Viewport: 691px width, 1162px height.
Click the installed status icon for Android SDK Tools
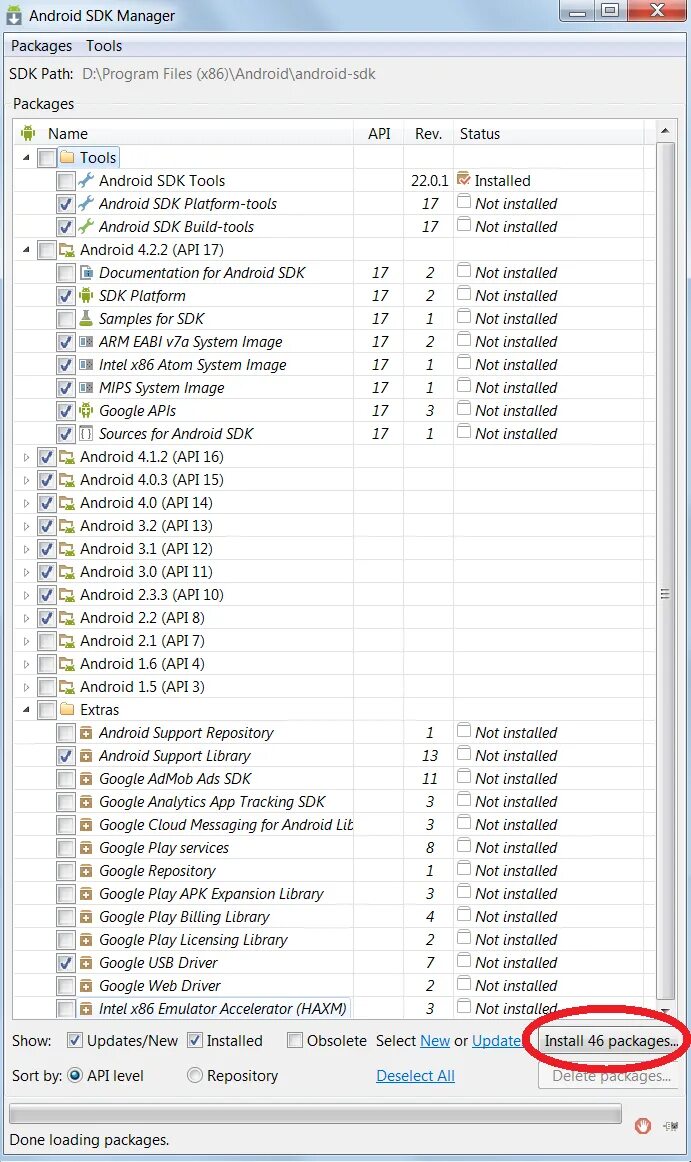[x=464, y=179]
